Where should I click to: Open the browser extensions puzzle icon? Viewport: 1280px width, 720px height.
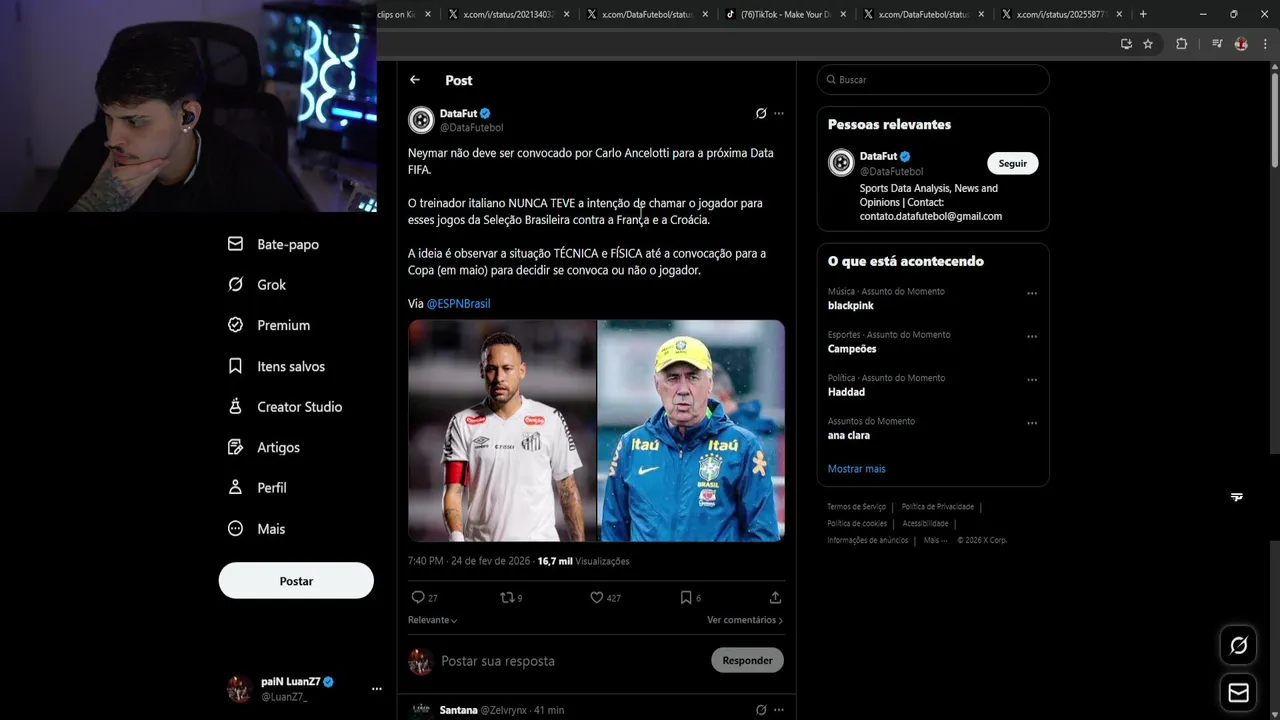click(1181, 44)
